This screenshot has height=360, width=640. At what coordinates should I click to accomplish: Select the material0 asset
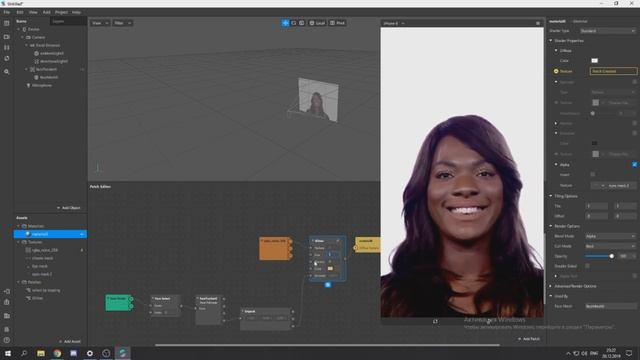[50, 234]
